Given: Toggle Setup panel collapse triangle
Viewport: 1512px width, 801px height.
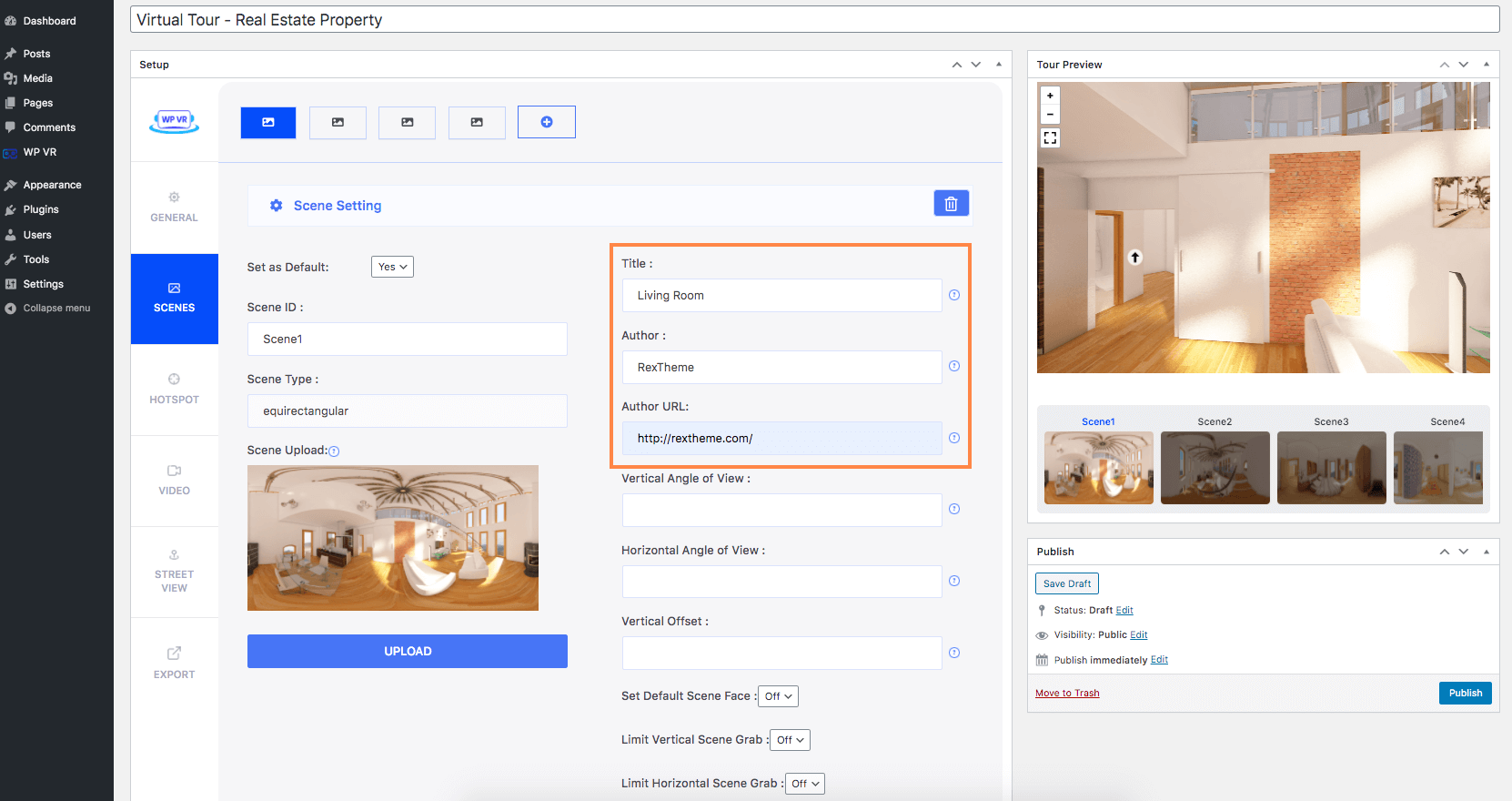Looking at the screenshot, I should point(999,65).
